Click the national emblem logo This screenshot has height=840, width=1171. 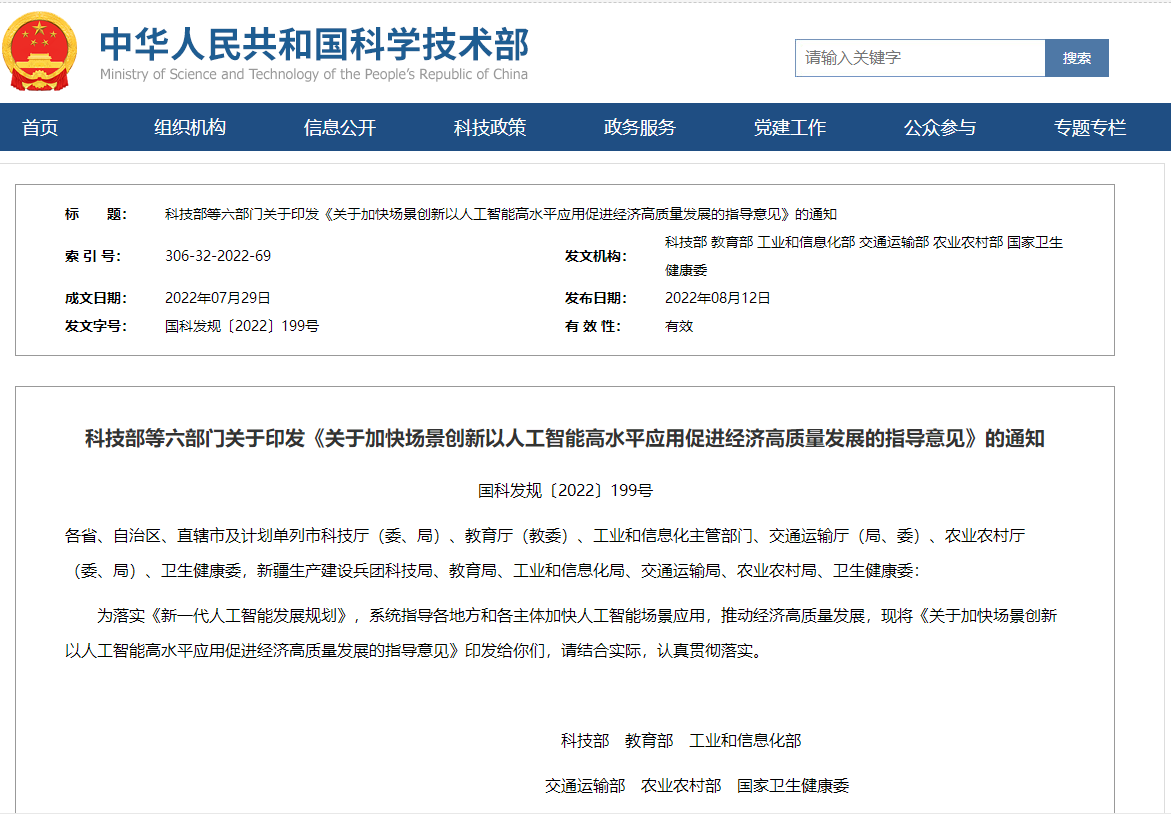40,51
